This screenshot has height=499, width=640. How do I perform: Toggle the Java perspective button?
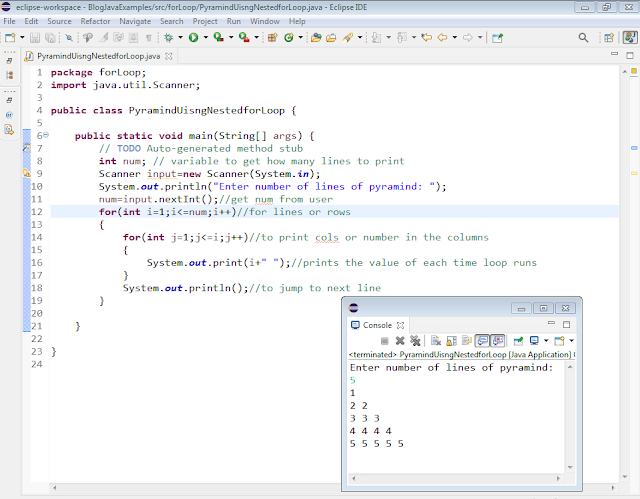630,38
